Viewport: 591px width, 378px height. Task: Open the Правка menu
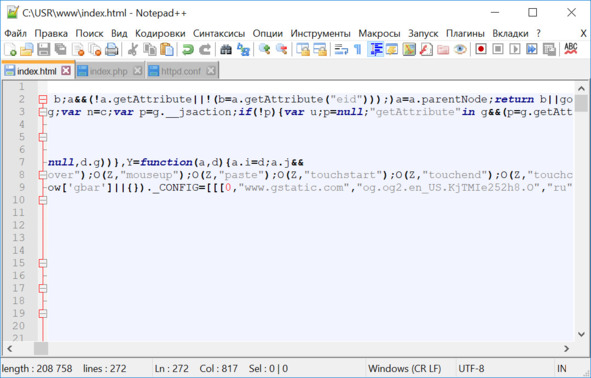[x=51, y=34]
